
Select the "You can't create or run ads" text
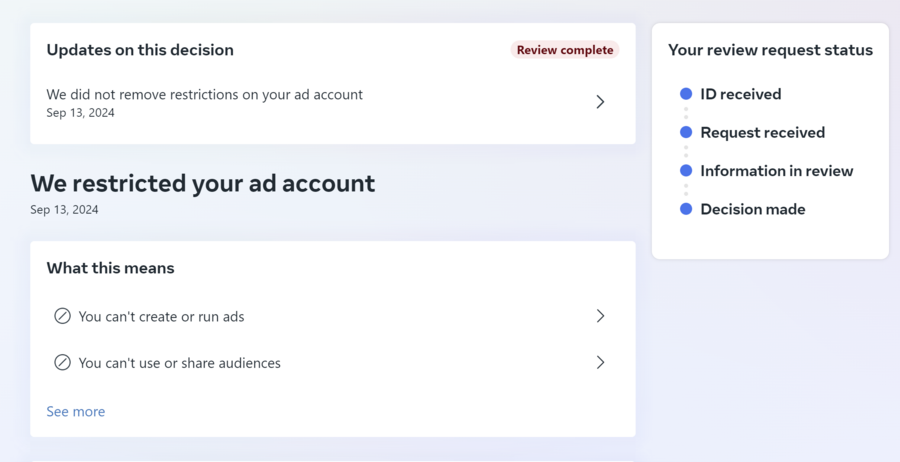(x=161, y=316)
